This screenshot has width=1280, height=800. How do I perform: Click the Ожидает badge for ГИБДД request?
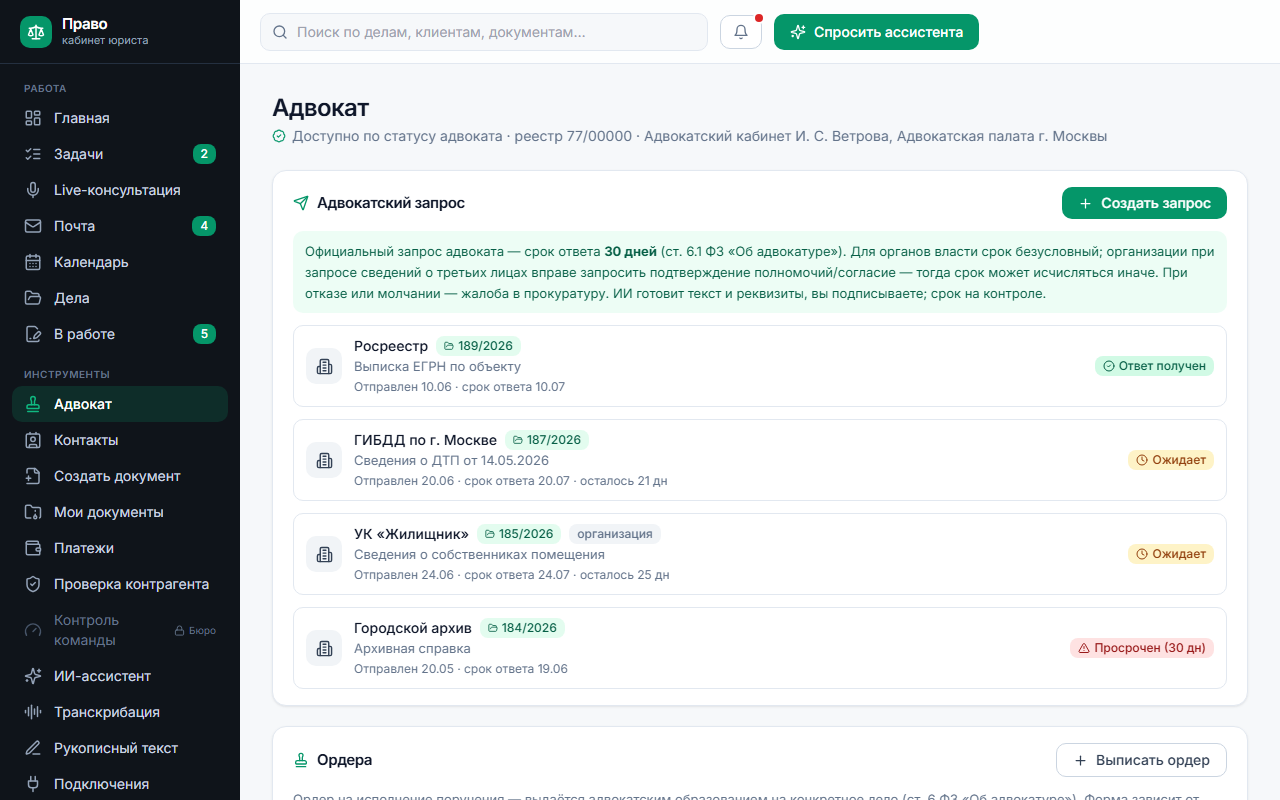click(x=1171, y=460)
